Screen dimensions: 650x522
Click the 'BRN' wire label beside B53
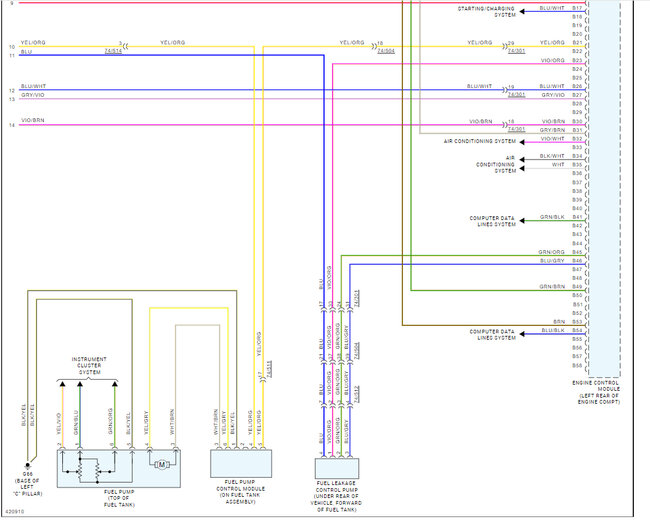point(559,322)
